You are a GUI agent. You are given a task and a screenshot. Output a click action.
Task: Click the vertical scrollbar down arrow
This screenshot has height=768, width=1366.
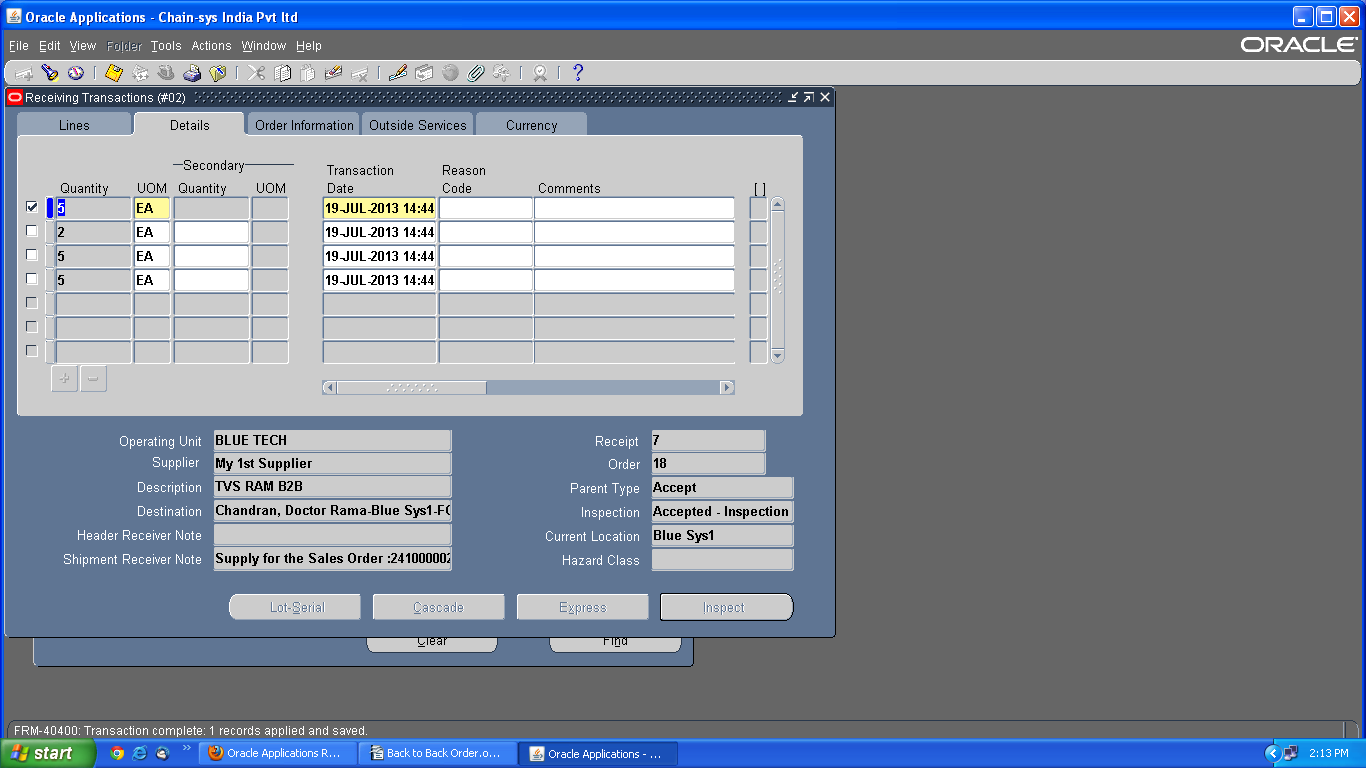click(x=777, y=355)
